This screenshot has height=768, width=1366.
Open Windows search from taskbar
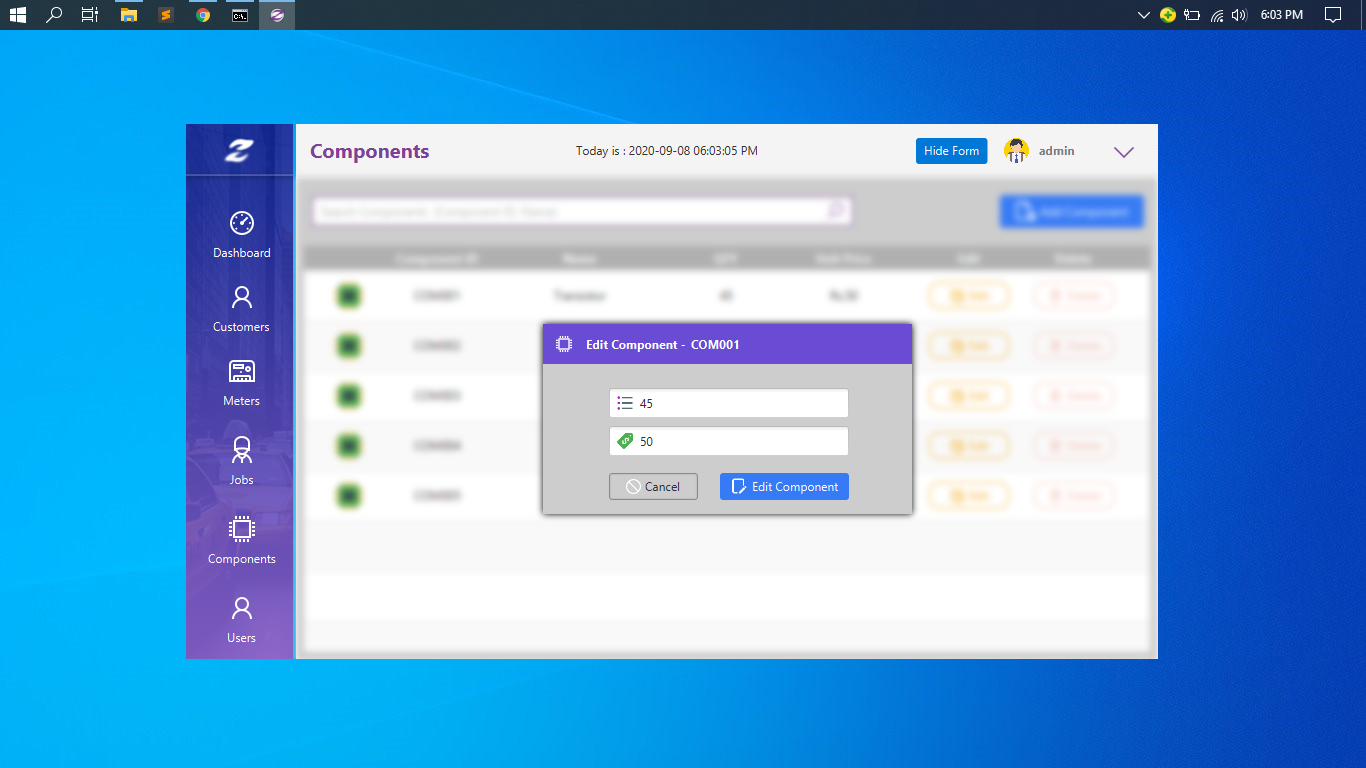(54, 15)
